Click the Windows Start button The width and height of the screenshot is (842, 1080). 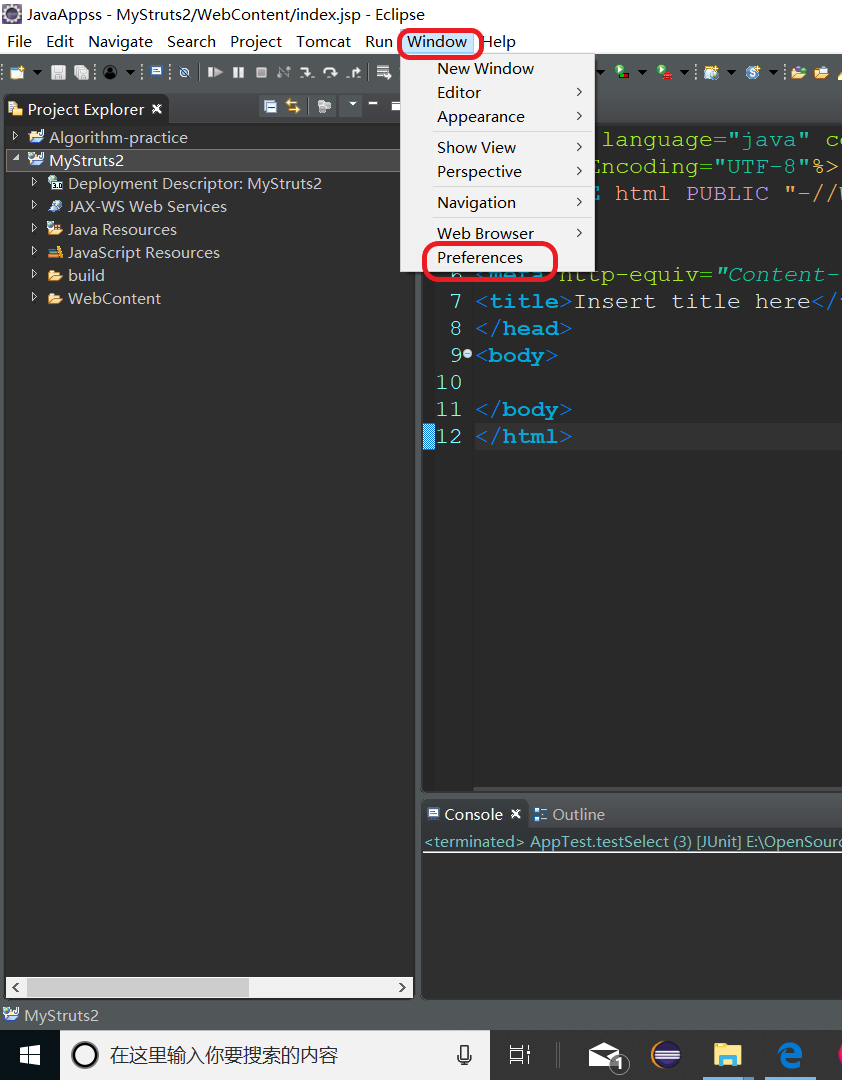[30, 1055]
